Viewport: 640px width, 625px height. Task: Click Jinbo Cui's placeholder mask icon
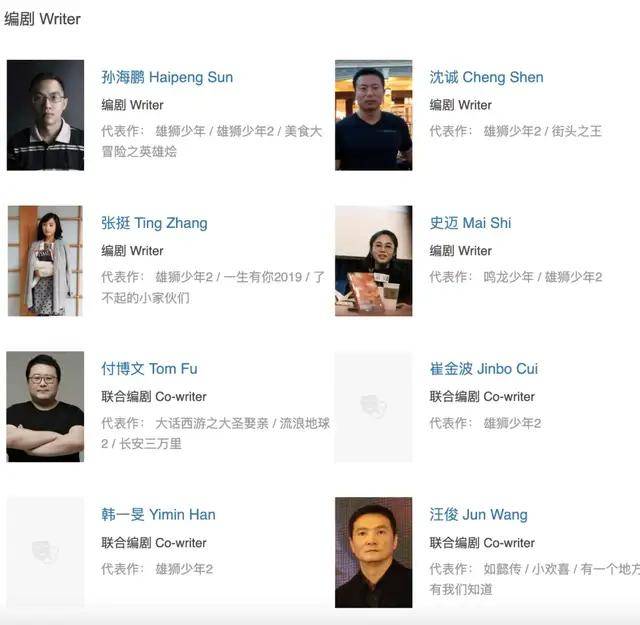[373, 406]
